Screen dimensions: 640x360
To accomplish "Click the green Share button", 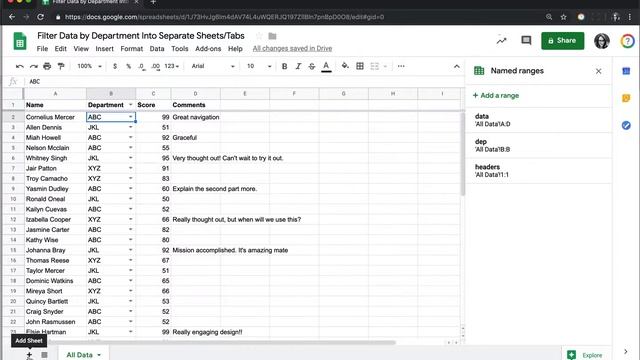I will point(562,40).
